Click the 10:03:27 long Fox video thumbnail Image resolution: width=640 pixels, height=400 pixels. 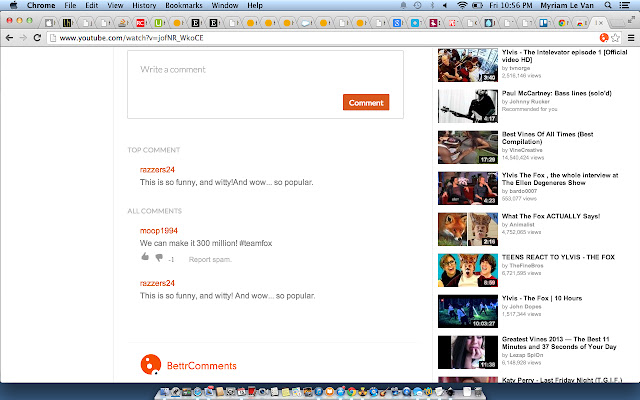468,311
